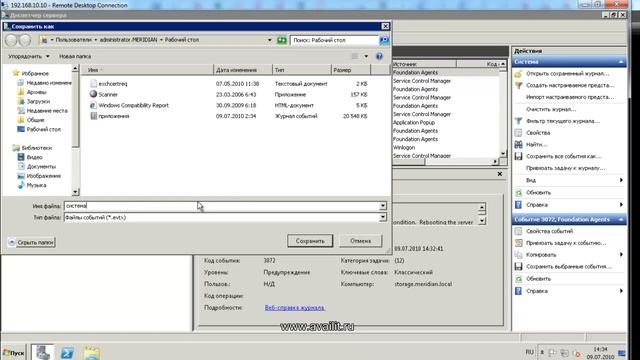The width and height of the screenshot is (640, 360).
Task: Sort by Имя column header
Action: point(147,70)
